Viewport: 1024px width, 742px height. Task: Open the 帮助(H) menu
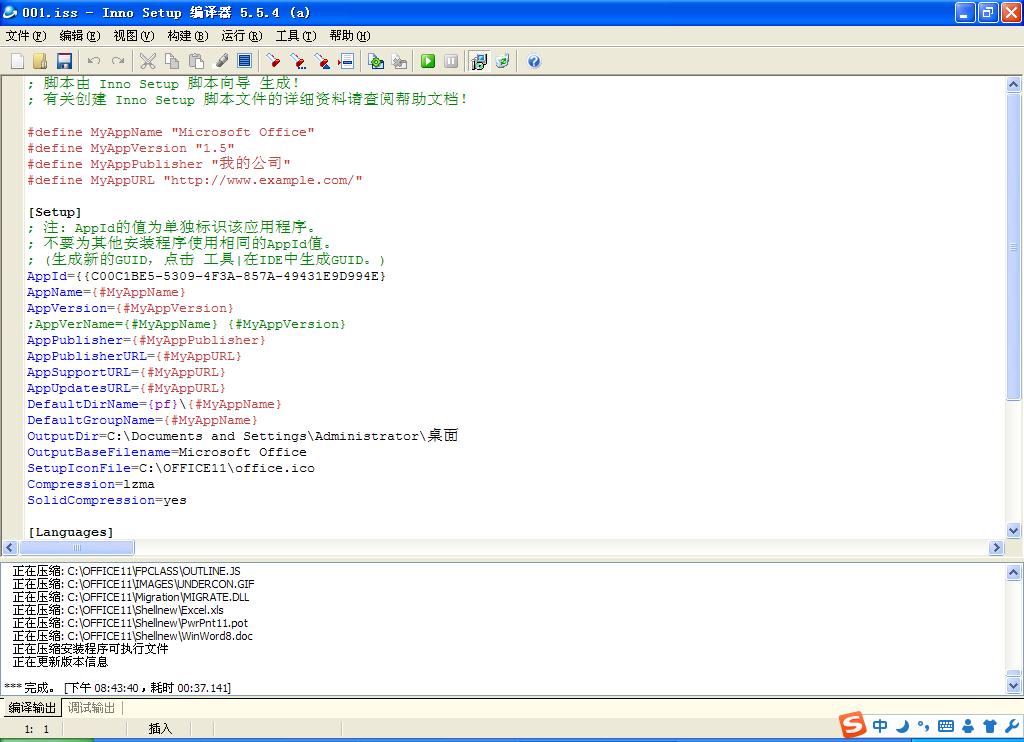[x=350, y=36]
